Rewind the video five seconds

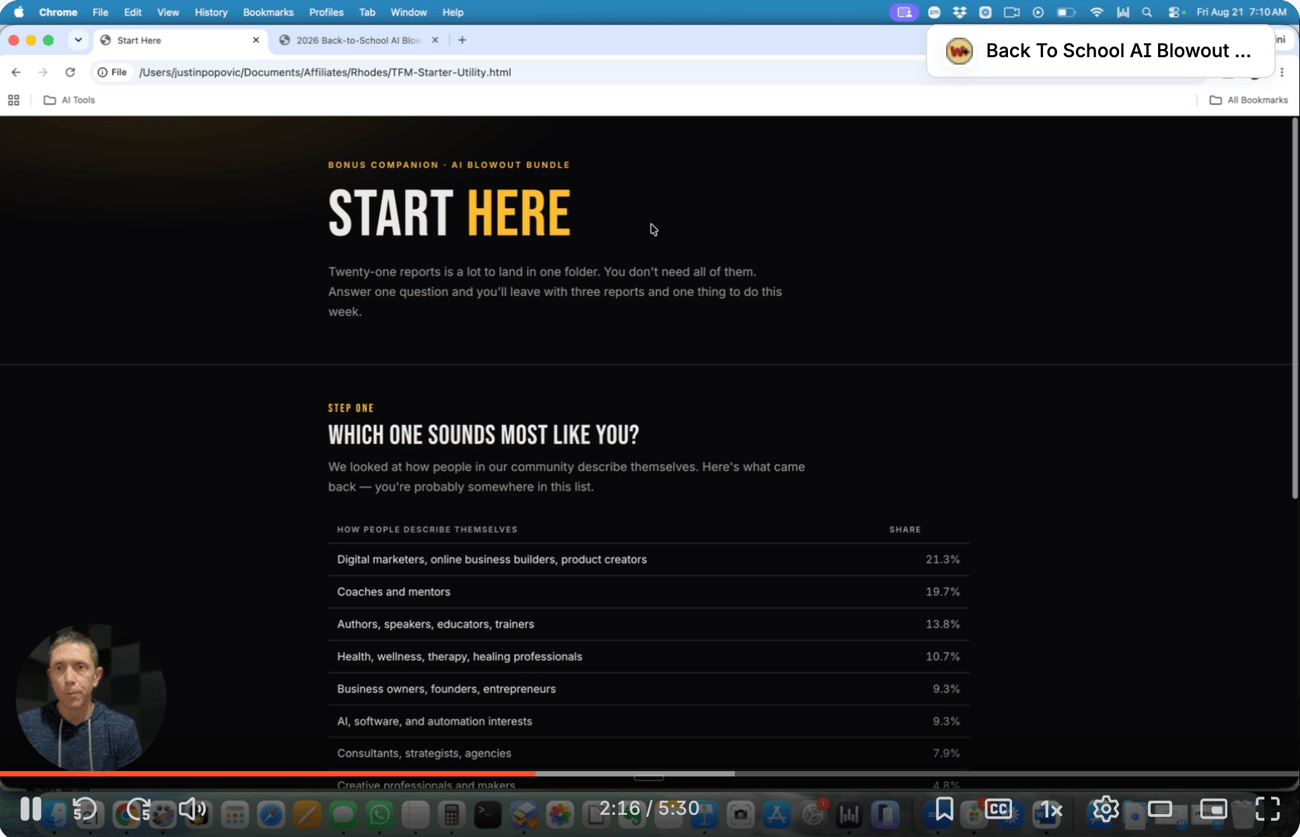(x=85, y=809)
